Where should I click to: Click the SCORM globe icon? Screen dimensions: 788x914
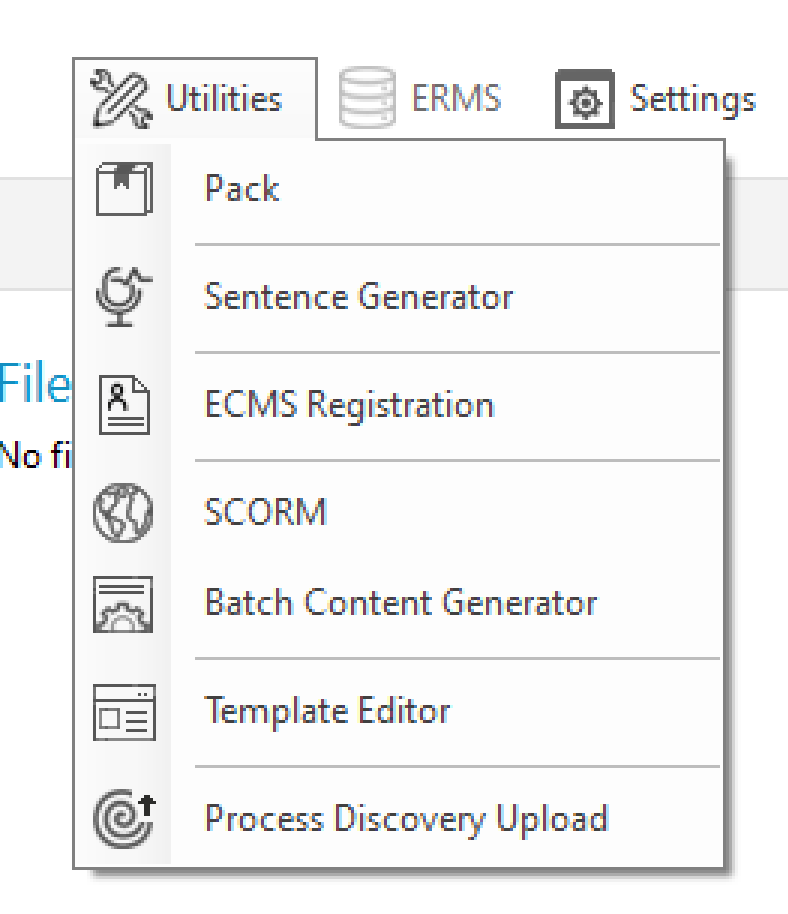tap(124, 513)
